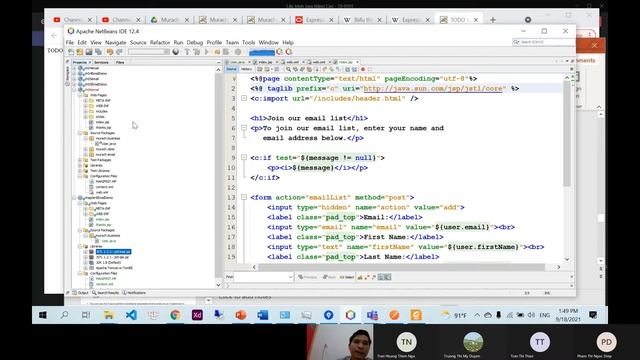Open the Profile menu
Image resolution: width=640 pixels, height=360 pixels.
coord(214,42)
